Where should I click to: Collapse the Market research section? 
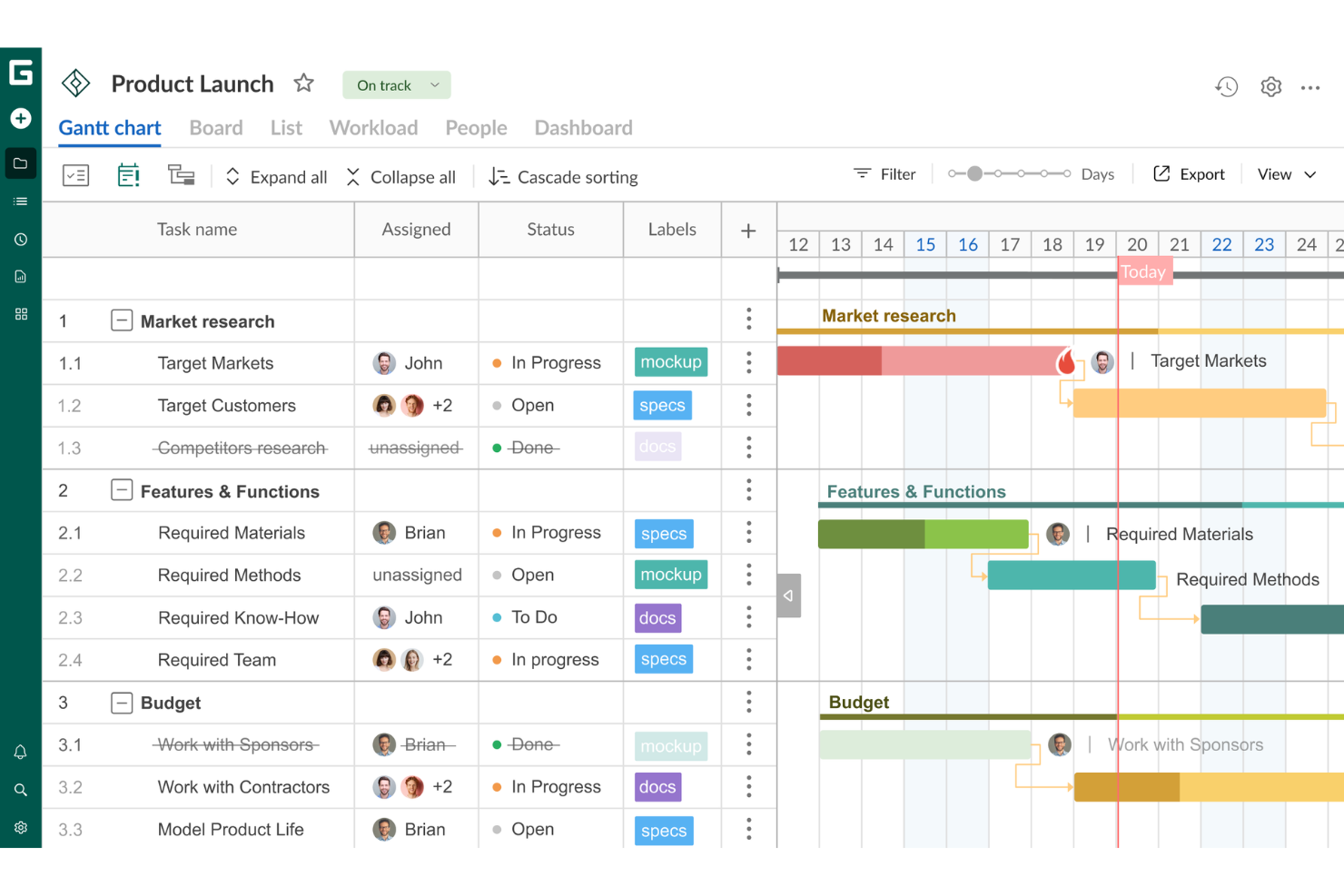[x=122, y=320]
